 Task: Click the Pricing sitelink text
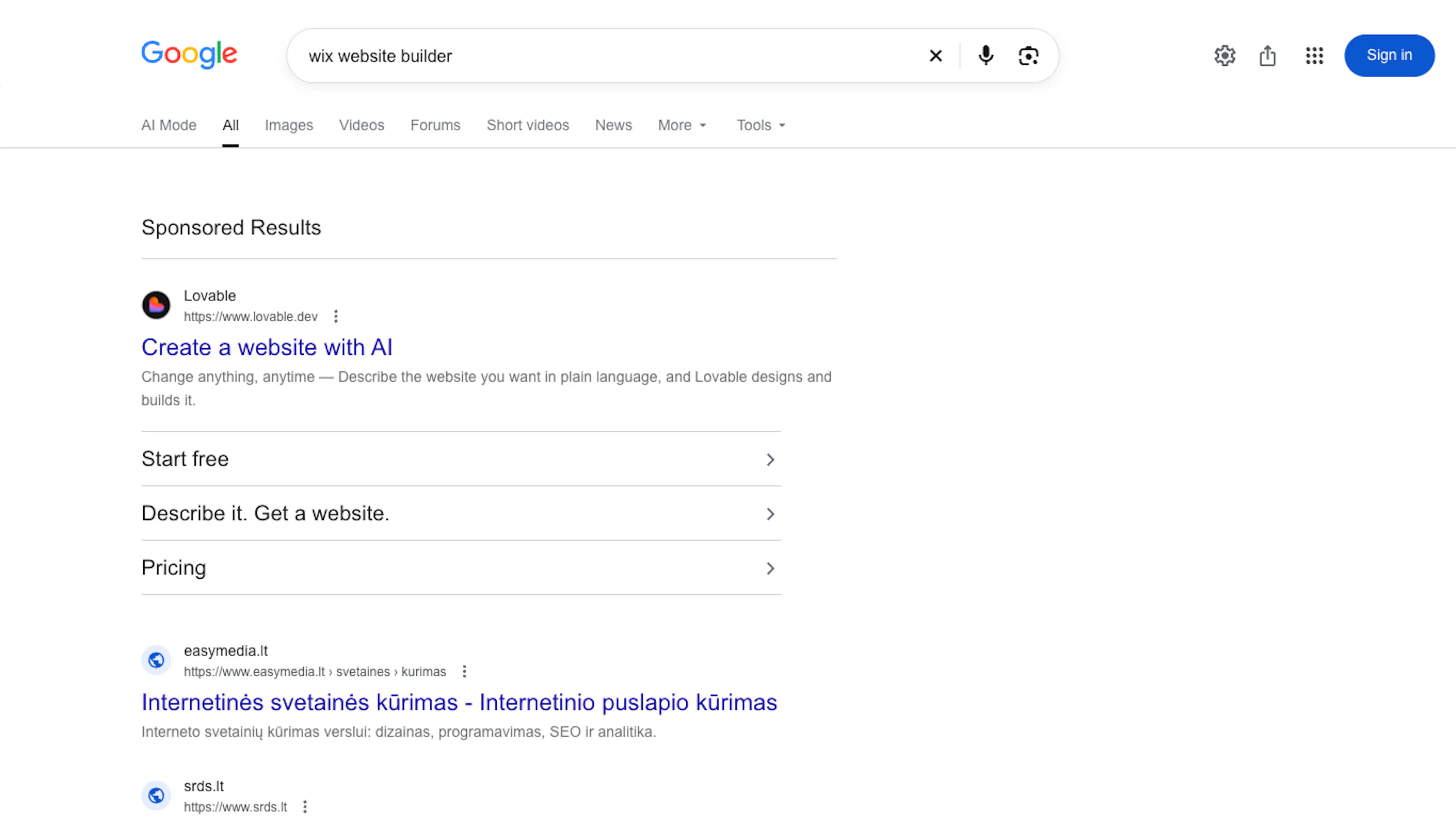(174, 568)
